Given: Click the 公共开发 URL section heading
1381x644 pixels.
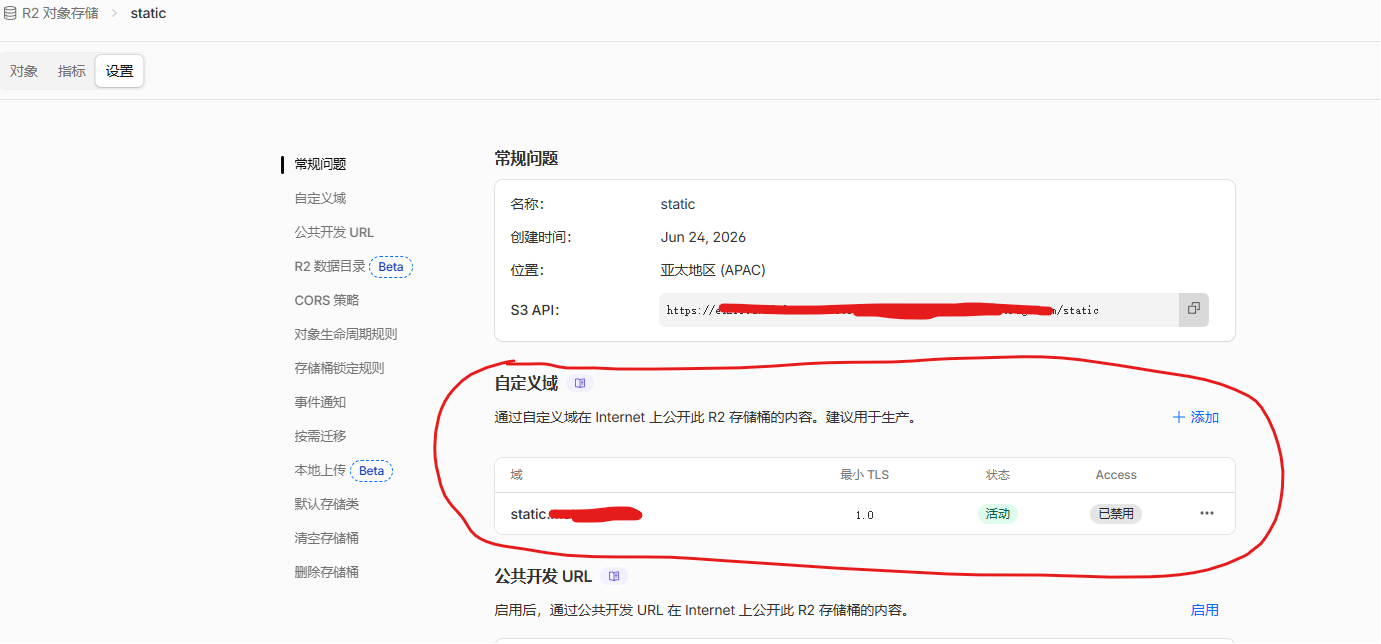Looking at the screenshot, I should 543,577.
